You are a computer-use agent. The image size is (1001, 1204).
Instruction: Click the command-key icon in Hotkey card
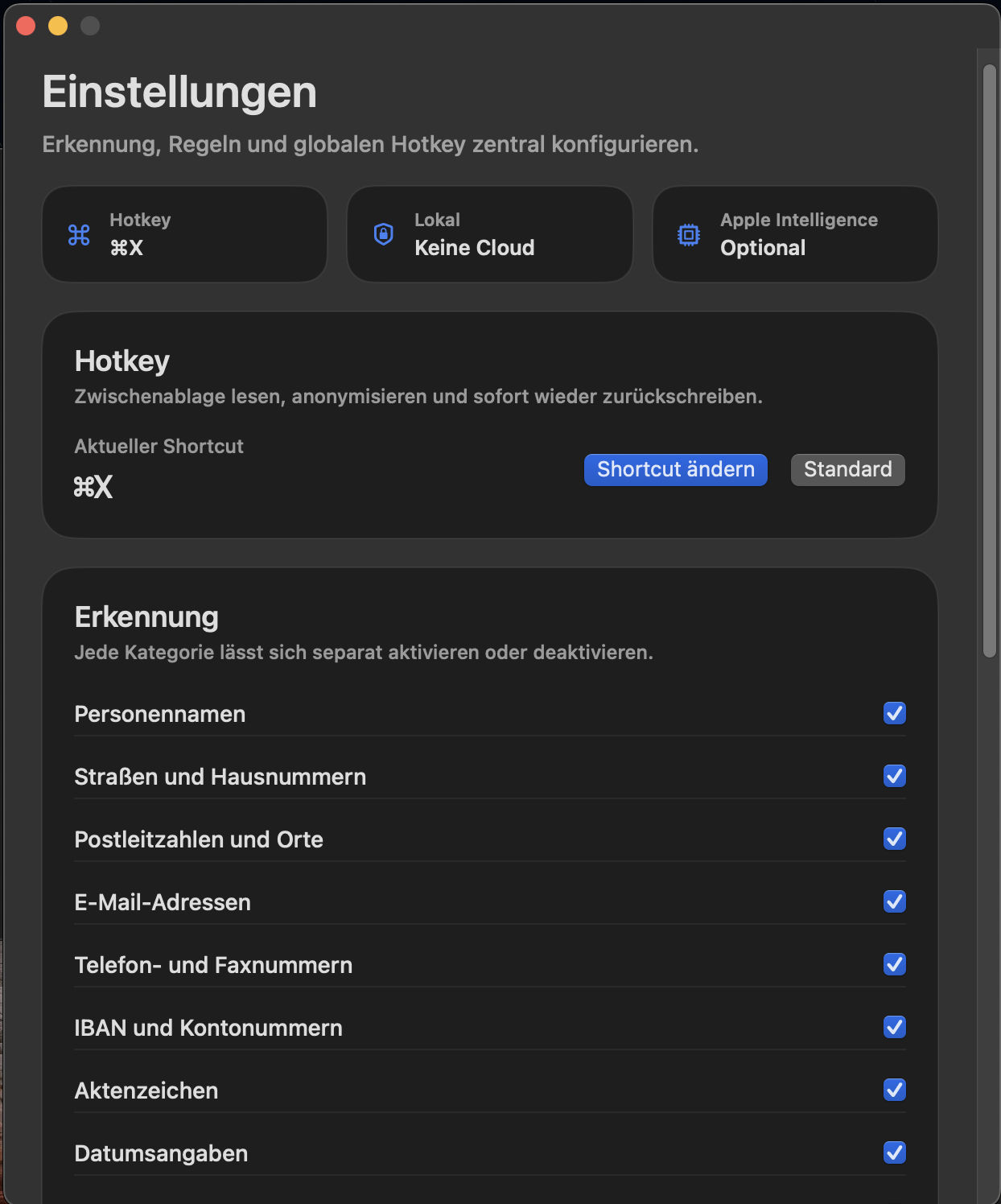tap(79, 235)
